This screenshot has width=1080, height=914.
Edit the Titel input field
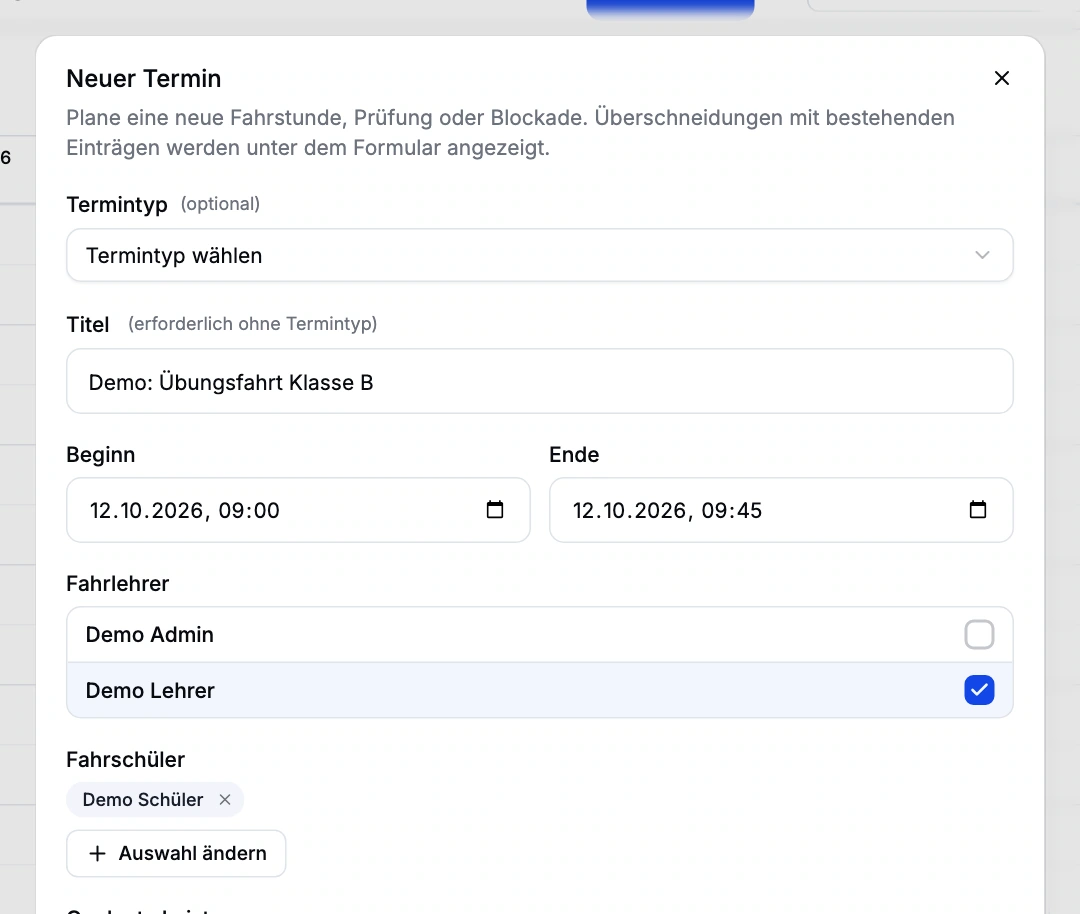[x=539, y=382]
